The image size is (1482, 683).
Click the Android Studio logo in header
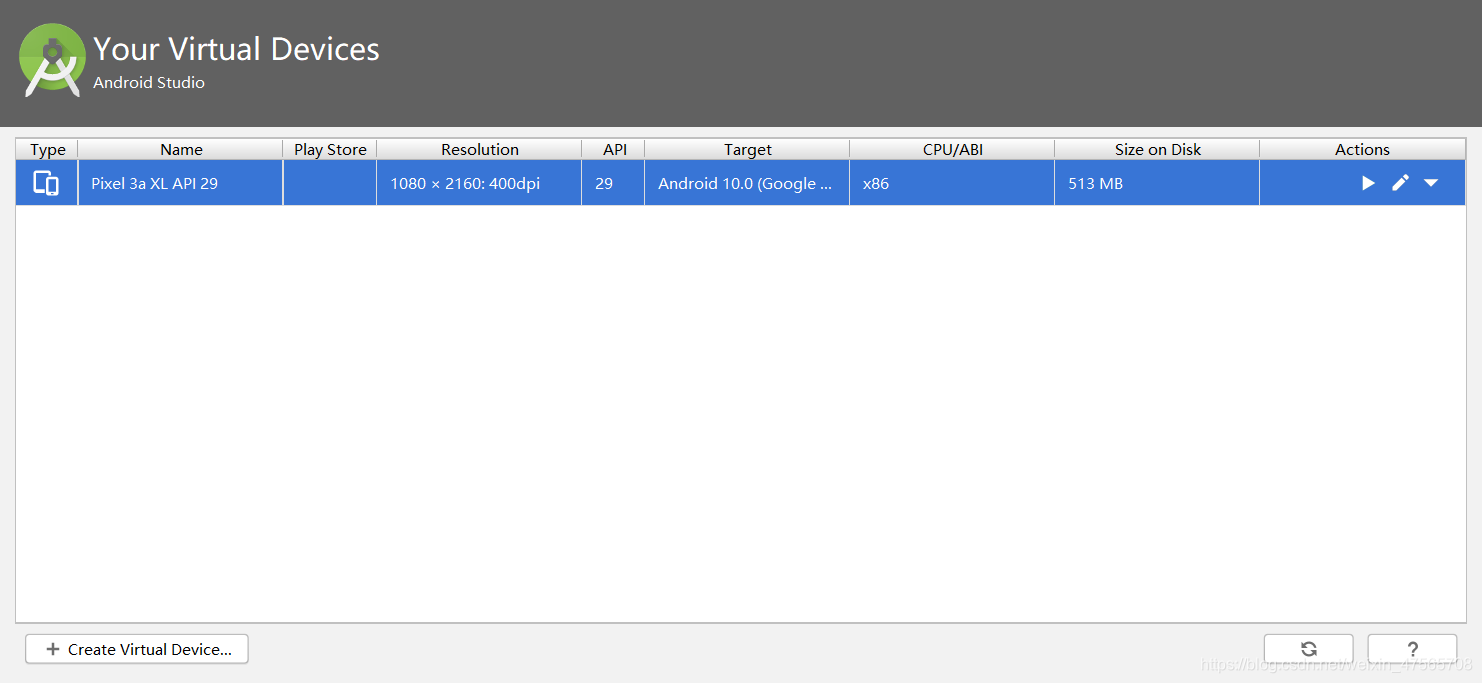tap(52, 60)
